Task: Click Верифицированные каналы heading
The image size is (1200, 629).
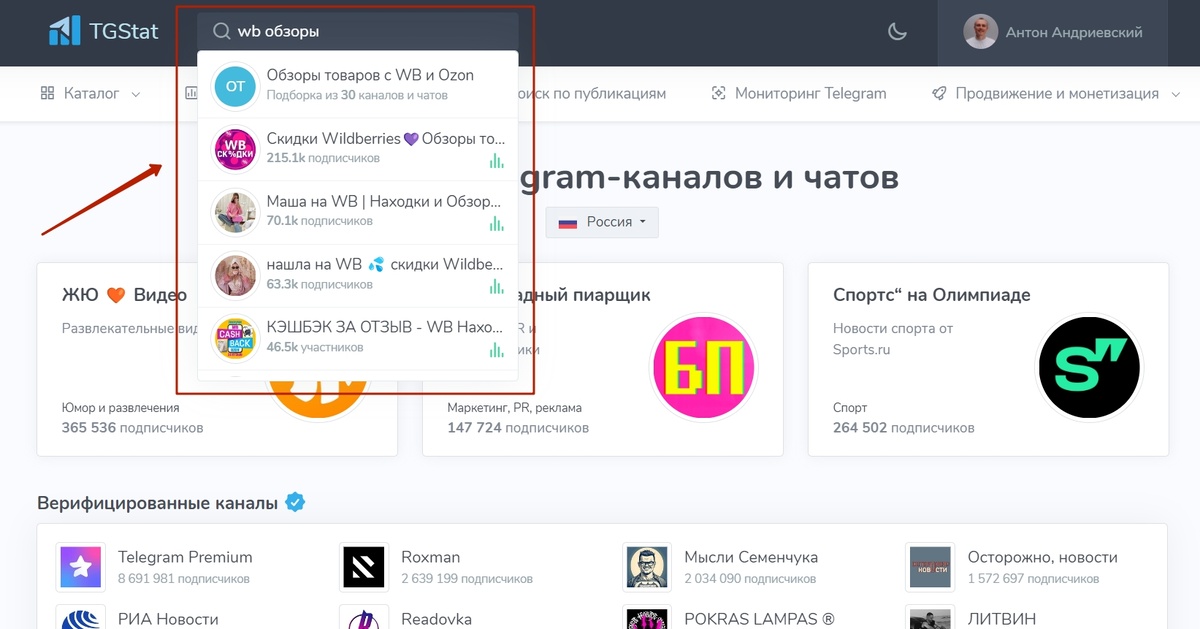Action: coord(157,502)
